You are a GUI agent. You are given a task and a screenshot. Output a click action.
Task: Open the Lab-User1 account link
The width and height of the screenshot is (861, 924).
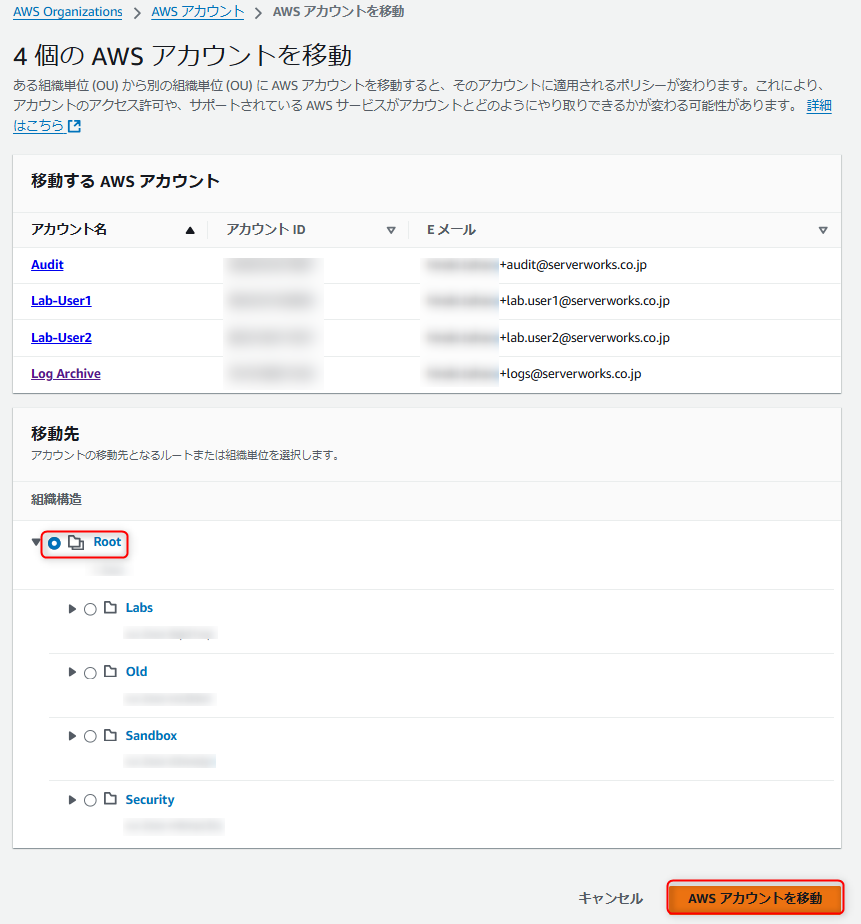61,301
